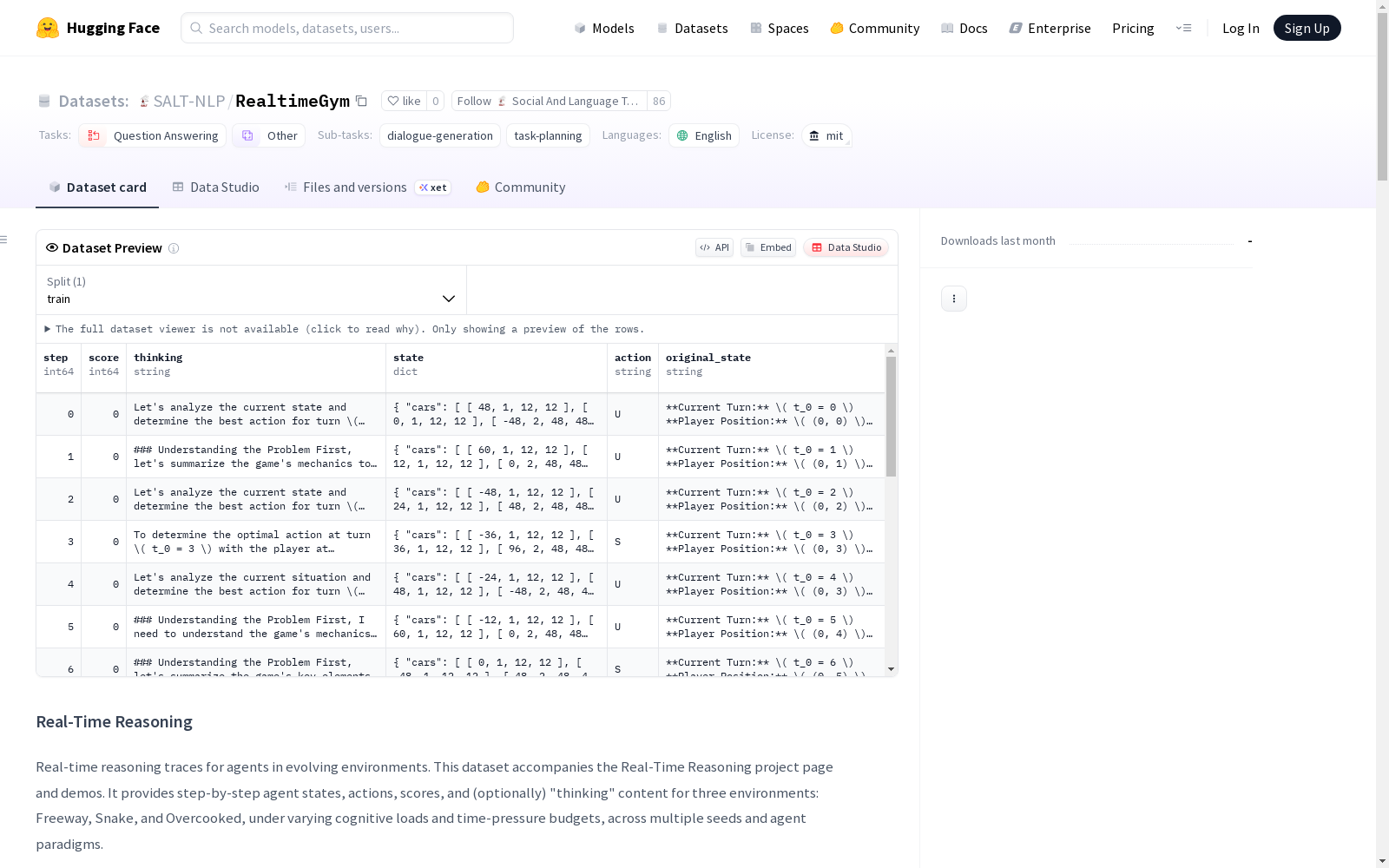Image resolution: width=1389 pixels, height=868 pixels.
Task: Expand the full dataset viewer unavailable notice
Action: [x=345, y=329]
